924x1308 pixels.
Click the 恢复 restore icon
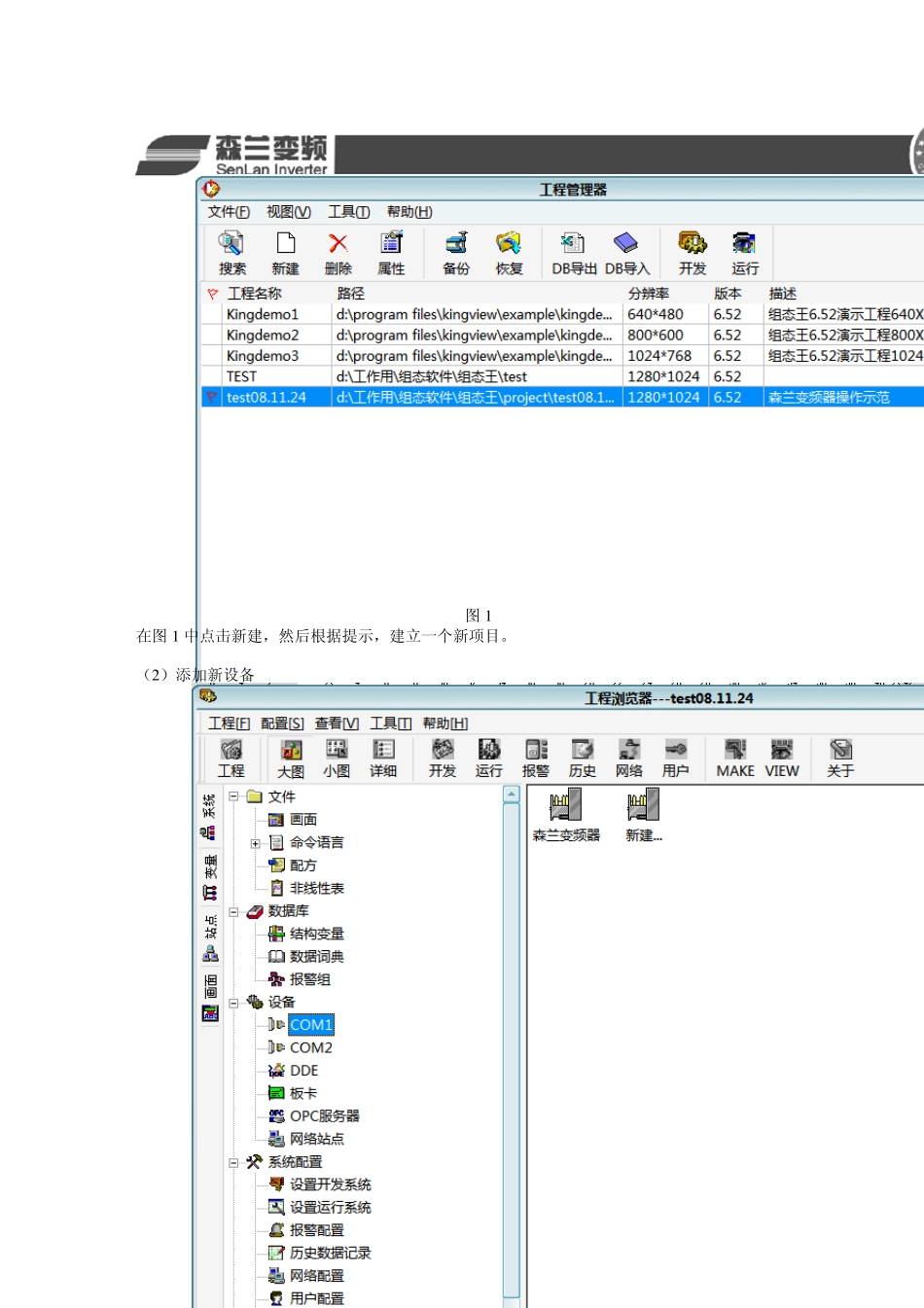(x=509, y=253)
